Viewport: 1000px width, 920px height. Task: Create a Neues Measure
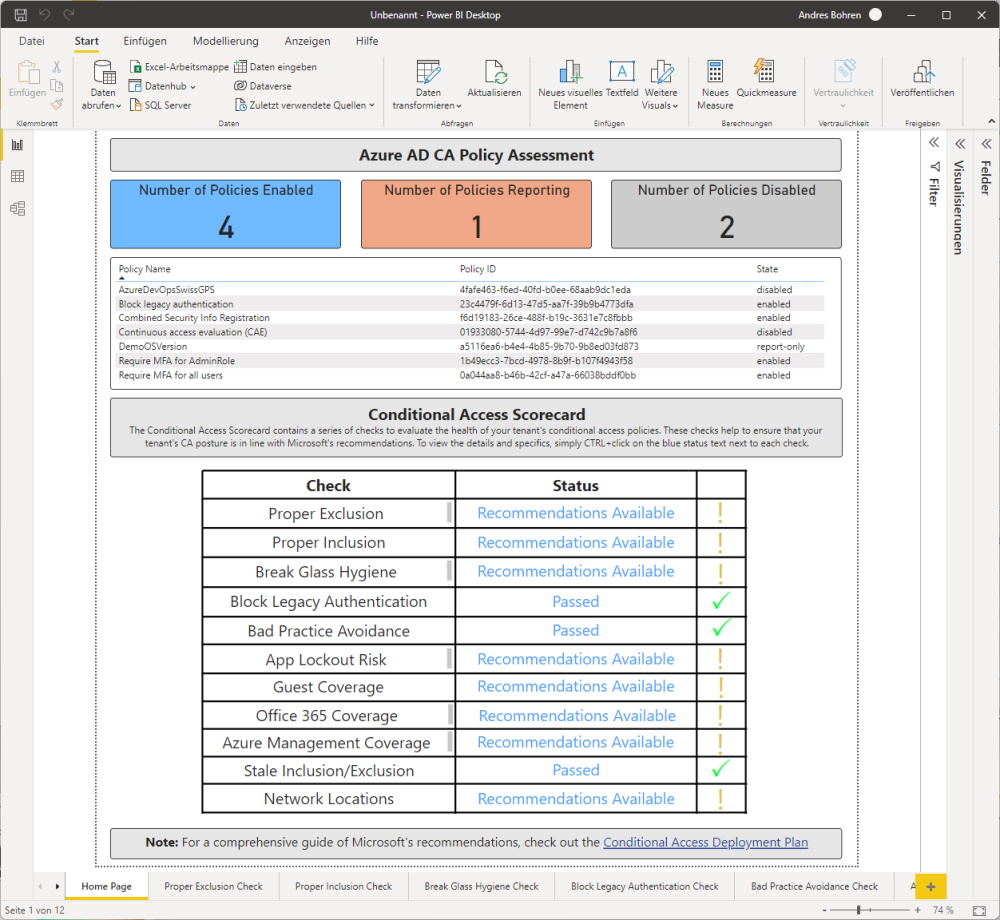(715, 85)
